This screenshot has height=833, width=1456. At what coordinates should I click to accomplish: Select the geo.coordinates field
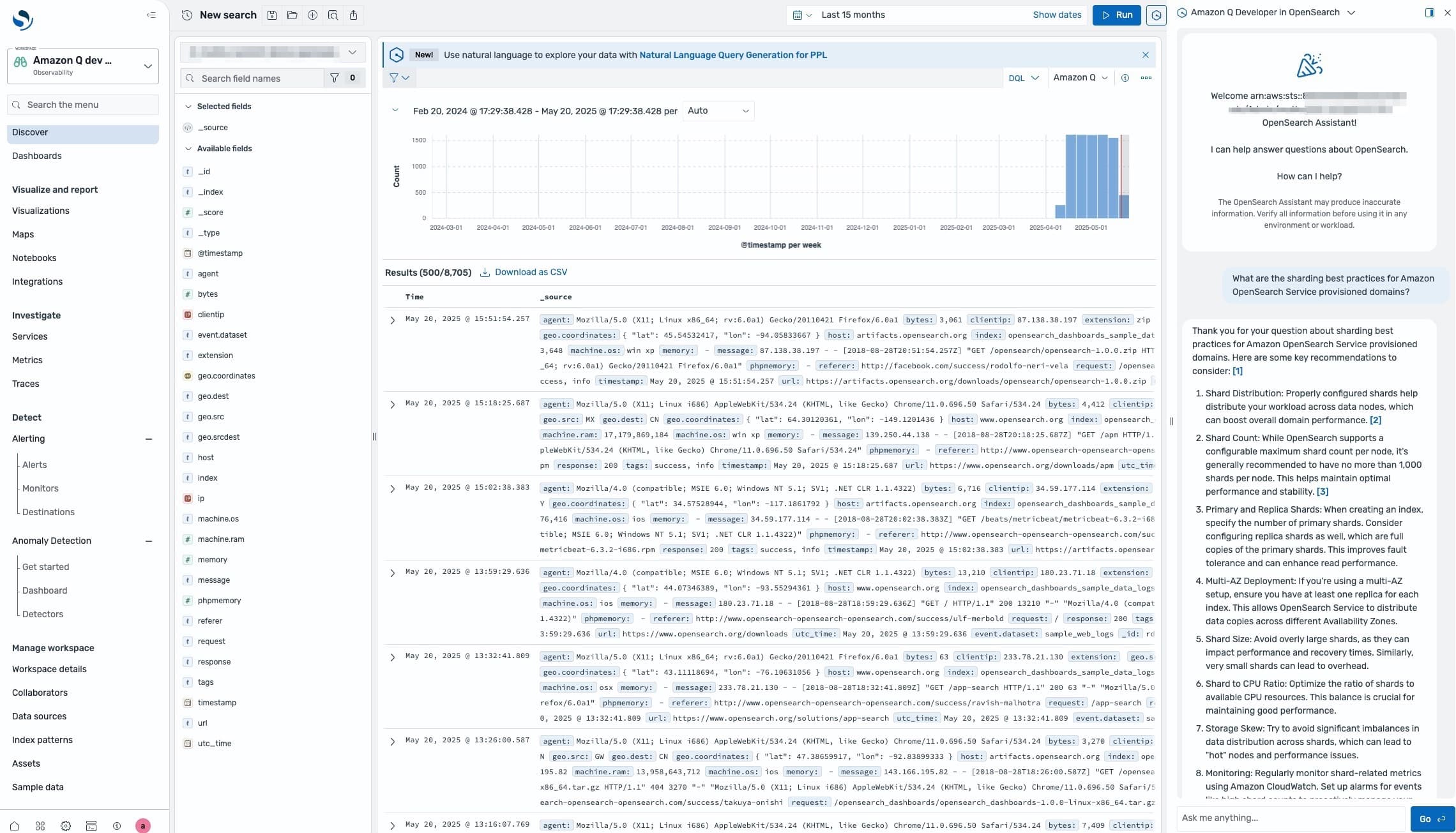tap(226, 376)
